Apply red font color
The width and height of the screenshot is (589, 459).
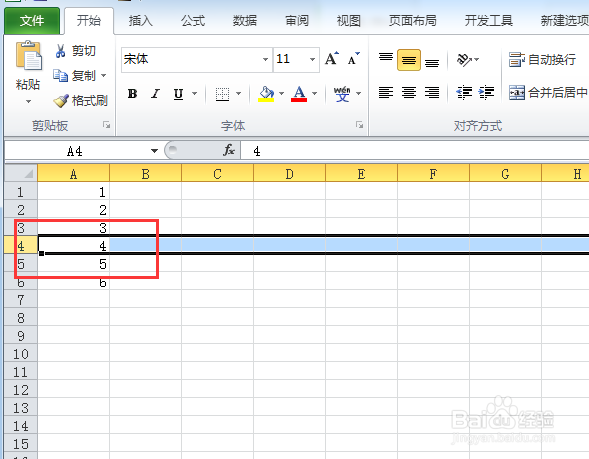click(x=299, y=94)
